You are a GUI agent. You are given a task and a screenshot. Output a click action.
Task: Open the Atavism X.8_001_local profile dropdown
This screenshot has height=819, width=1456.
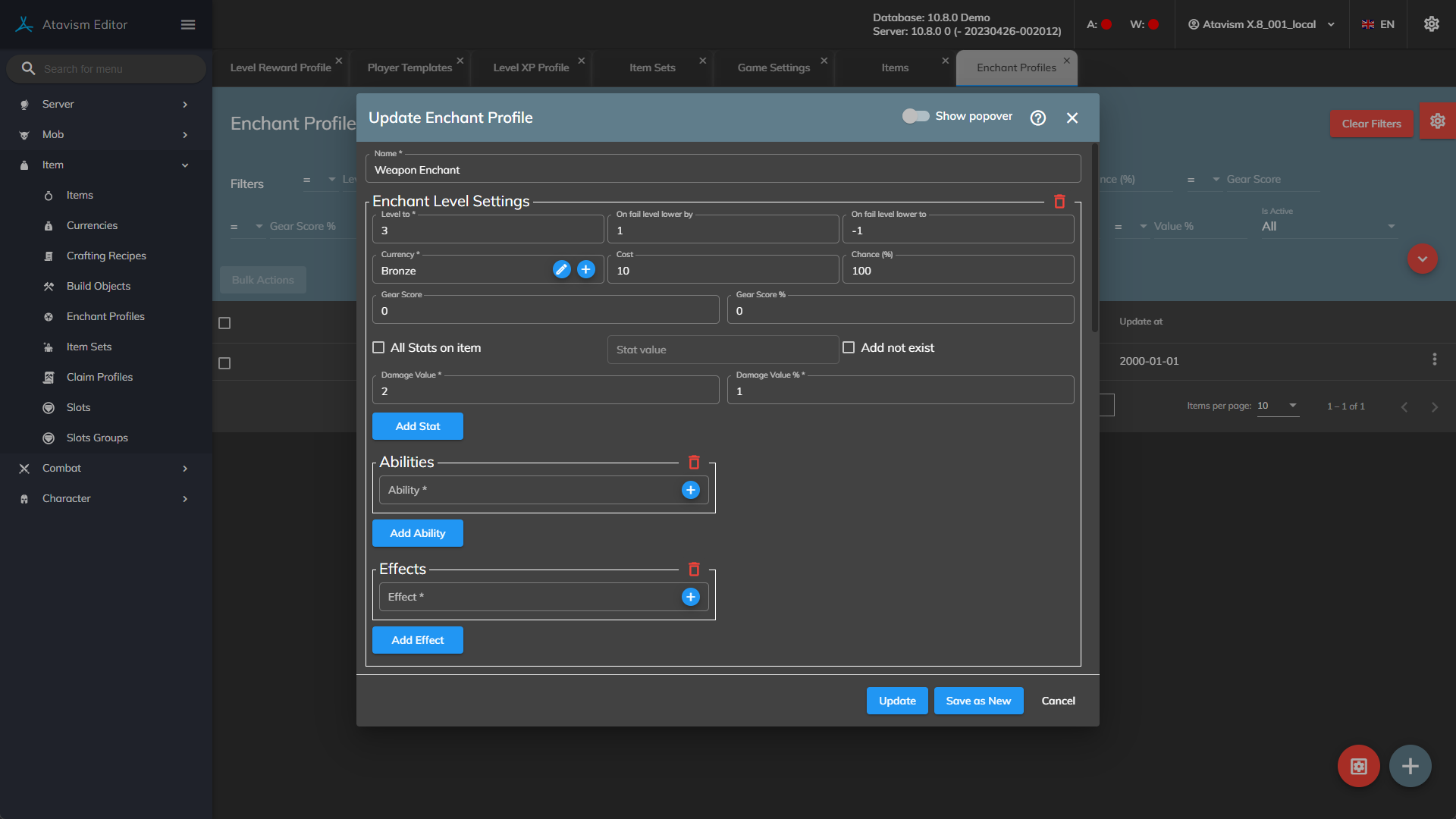1260,24
